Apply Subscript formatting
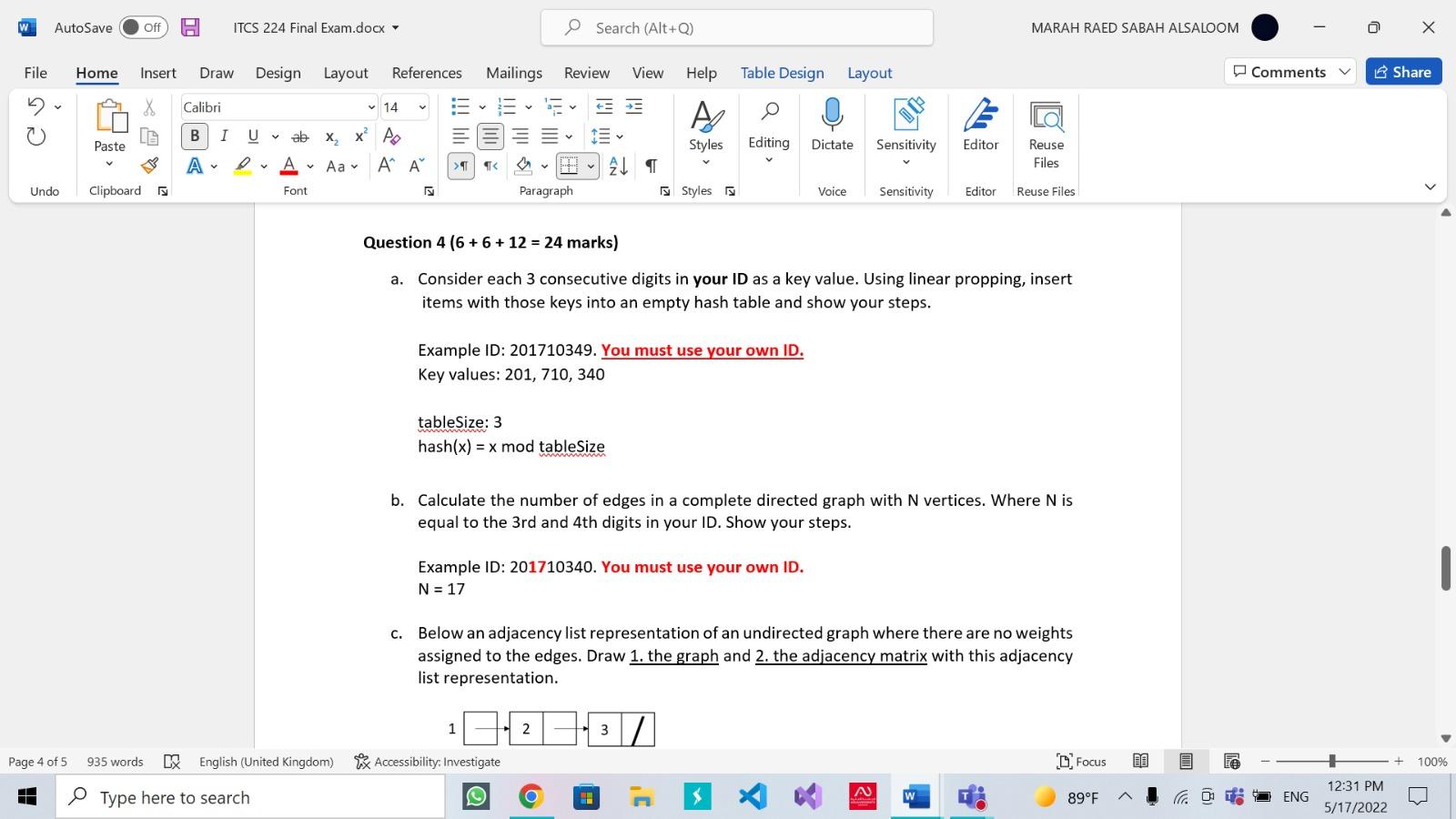Screen dimensions: 1456x819 (332, 136)
